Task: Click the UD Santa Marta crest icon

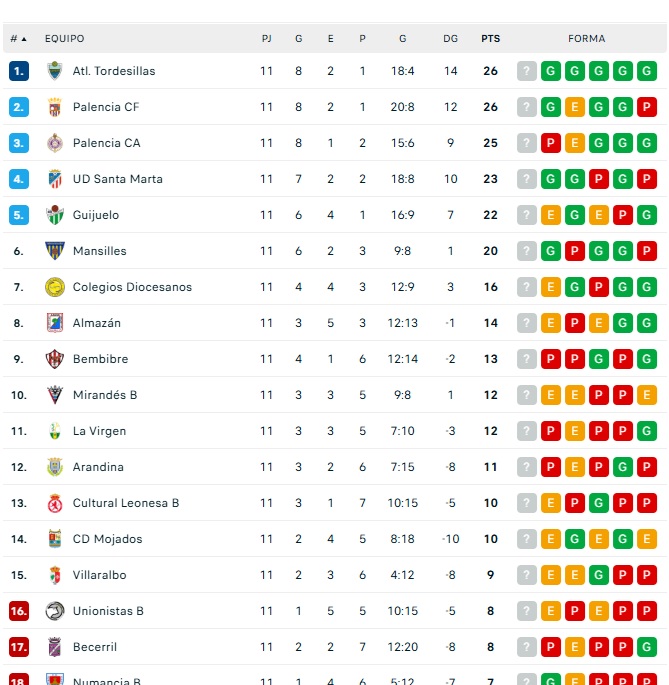Action: pos(55,179)
